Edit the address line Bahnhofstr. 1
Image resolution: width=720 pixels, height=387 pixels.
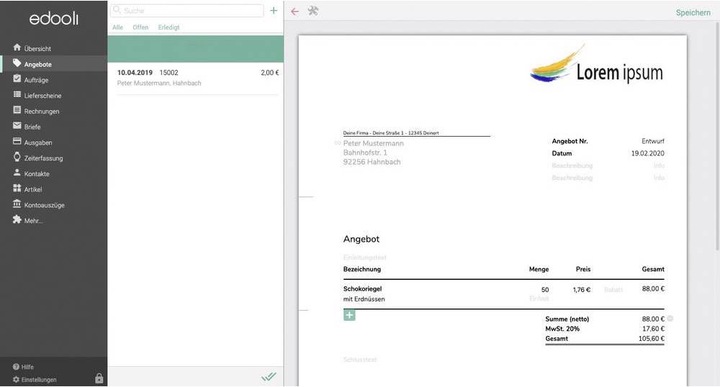(365, 152)
